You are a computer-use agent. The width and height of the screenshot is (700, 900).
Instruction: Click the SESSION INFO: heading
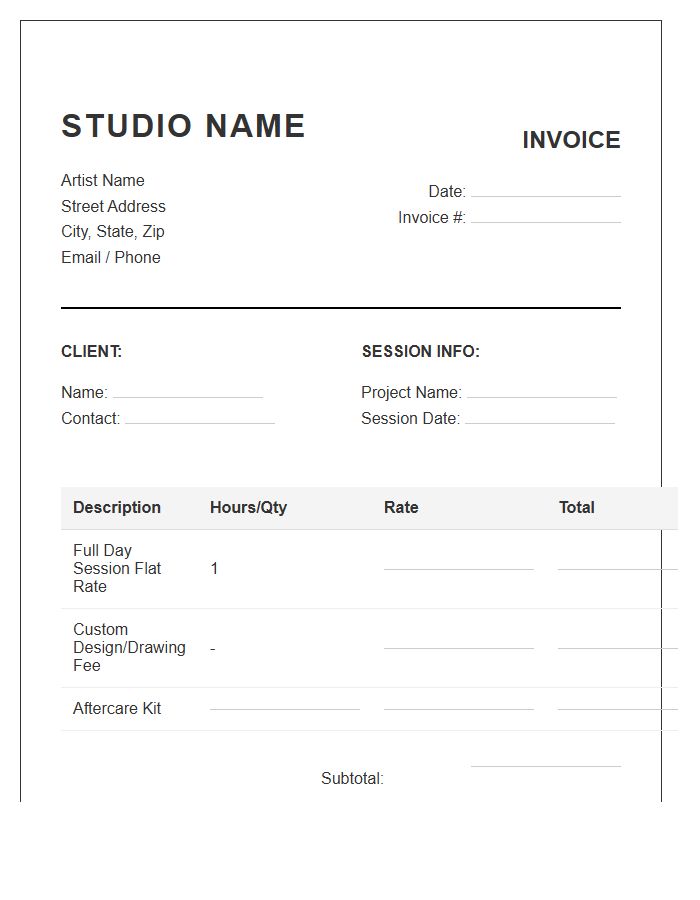pos(421,351)
